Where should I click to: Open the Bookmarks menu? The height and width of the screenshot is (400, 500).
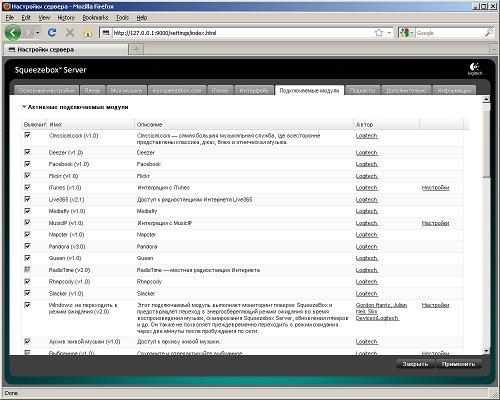coord(95,18)
